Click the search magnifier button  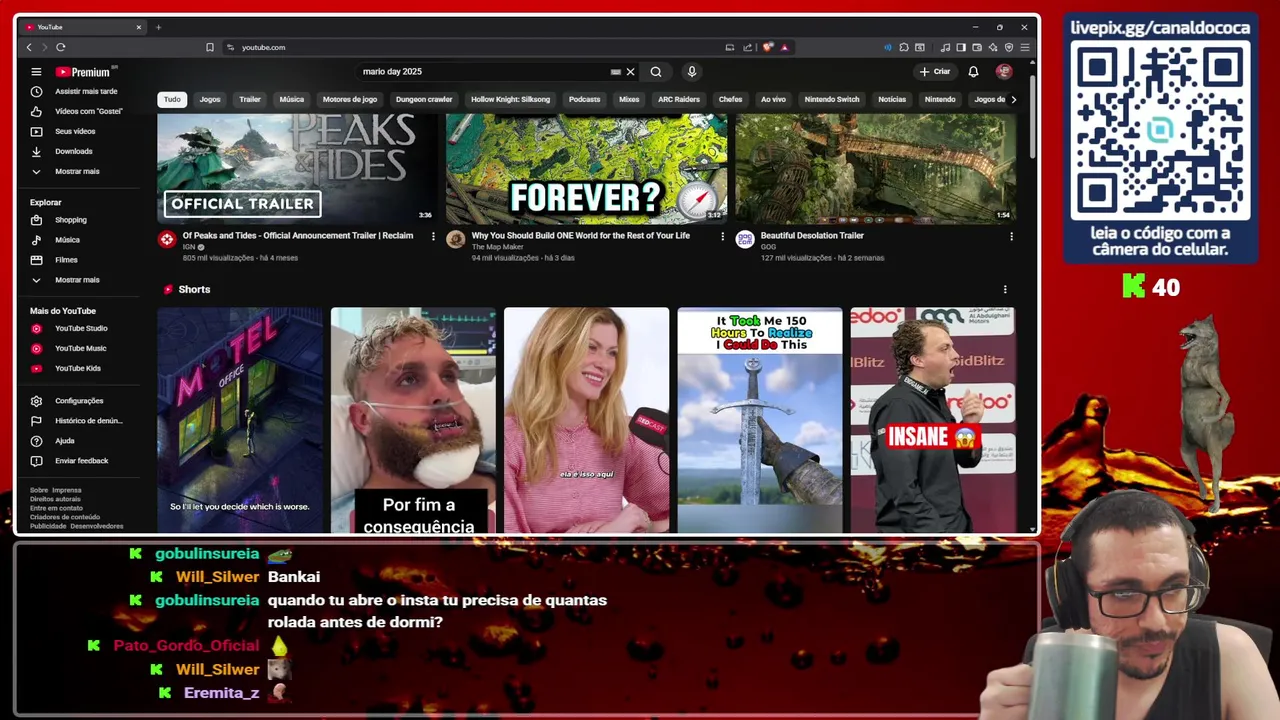pyautogui.click(x=656, y=72)
